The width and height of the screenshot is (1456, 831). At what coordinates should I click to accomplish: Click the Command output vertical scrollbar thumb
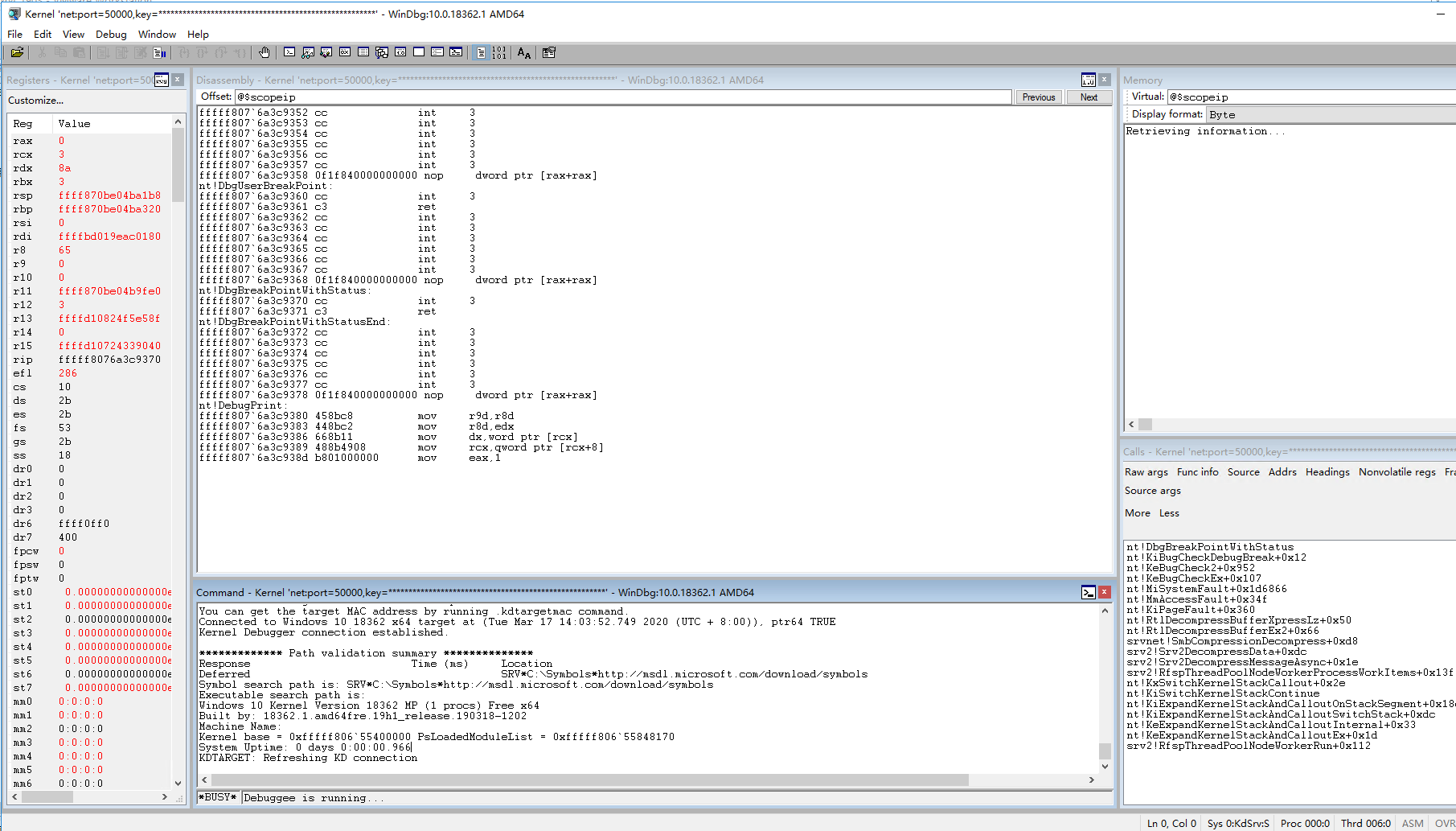tap(1105, 751)
